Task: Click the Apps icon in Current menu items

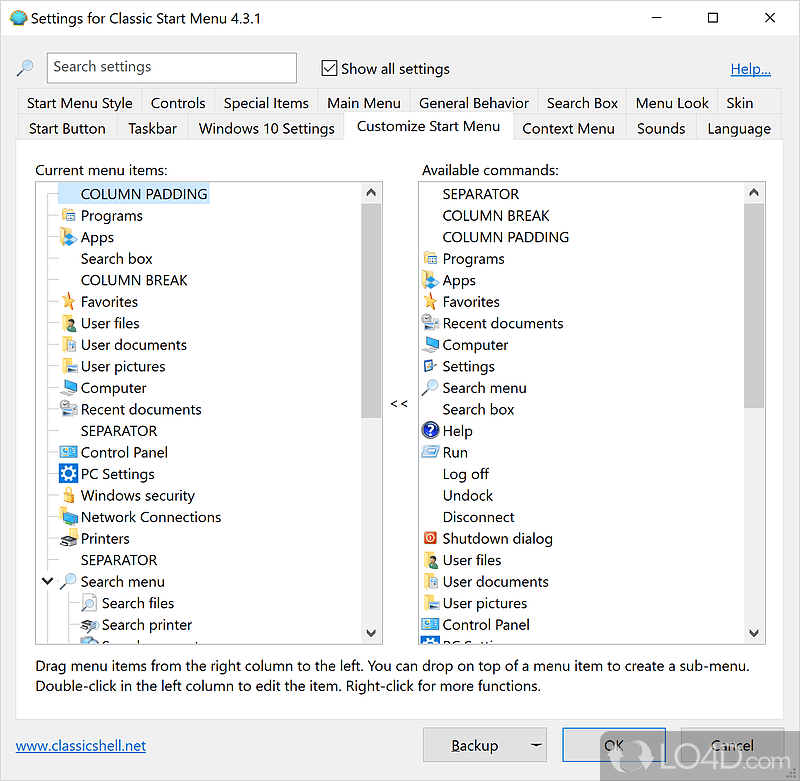Action: 68,237
